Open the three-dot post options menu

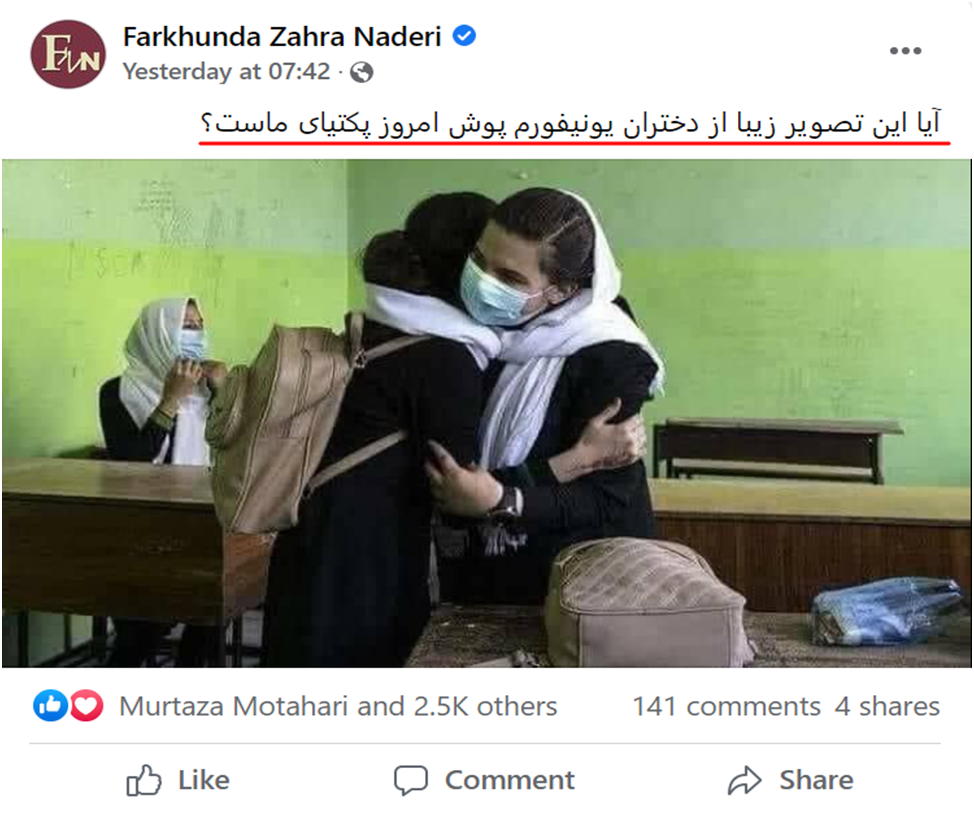(905, 51)
